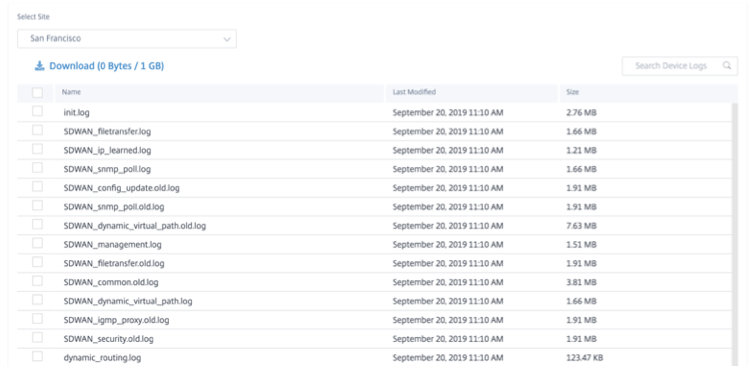Screen dimensions: 750x366
Task: Click the SDWAN_snmp_poll.log file name
Action: 107,169
